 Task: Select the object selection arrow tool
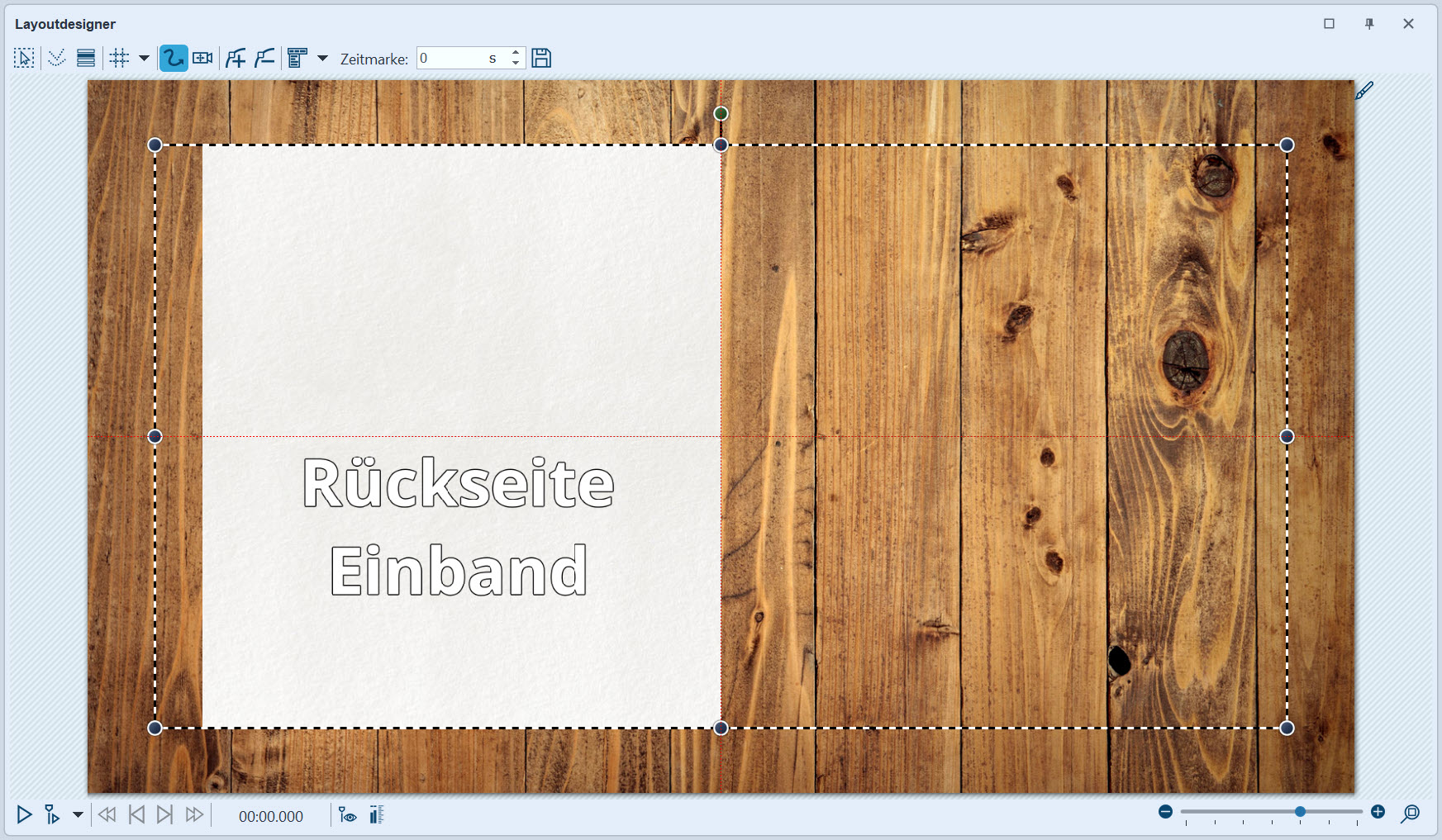pos(24,58)
